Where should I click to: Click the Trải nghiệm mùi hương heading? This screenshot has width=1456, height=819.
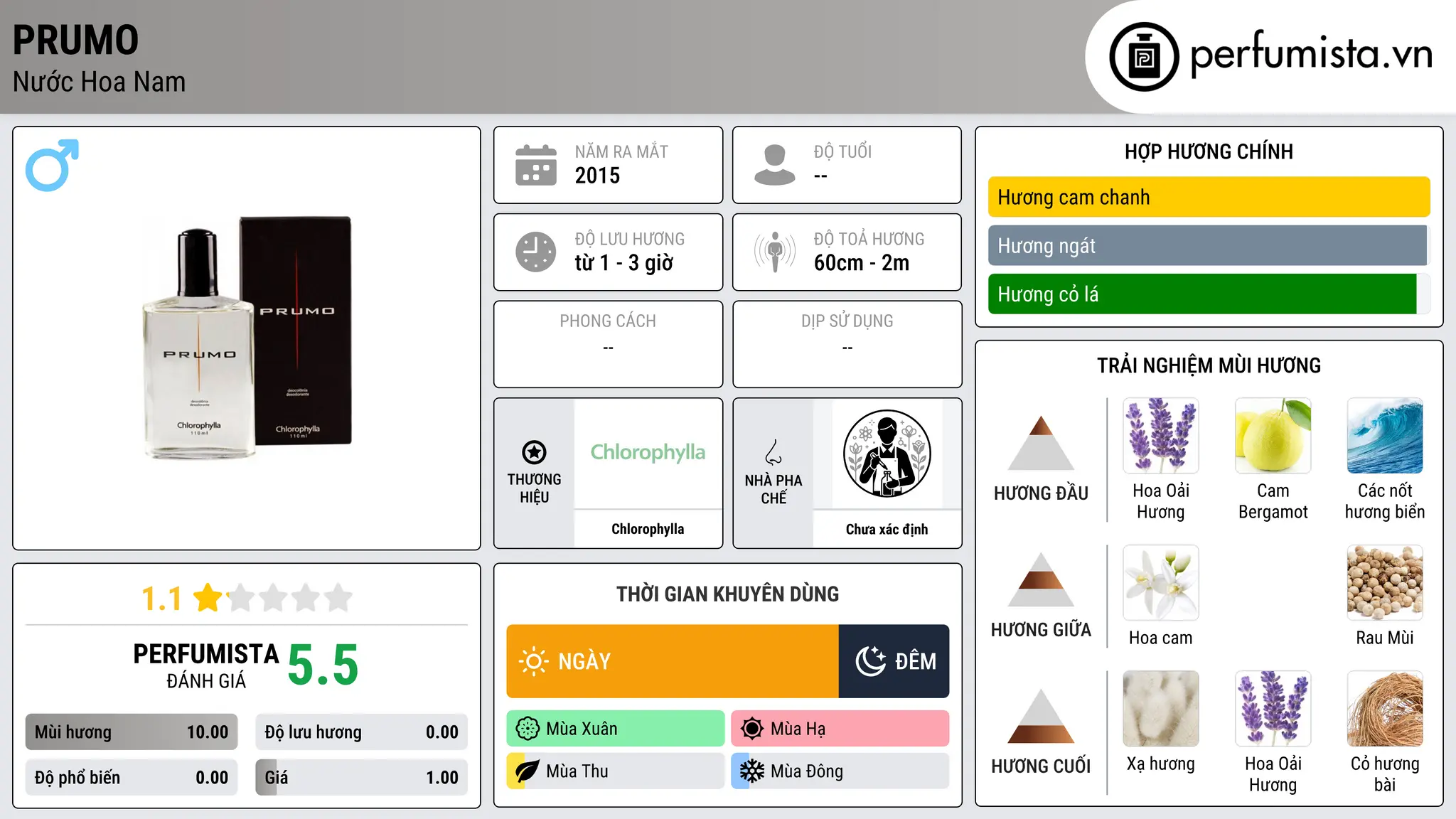click(1209, 365)
